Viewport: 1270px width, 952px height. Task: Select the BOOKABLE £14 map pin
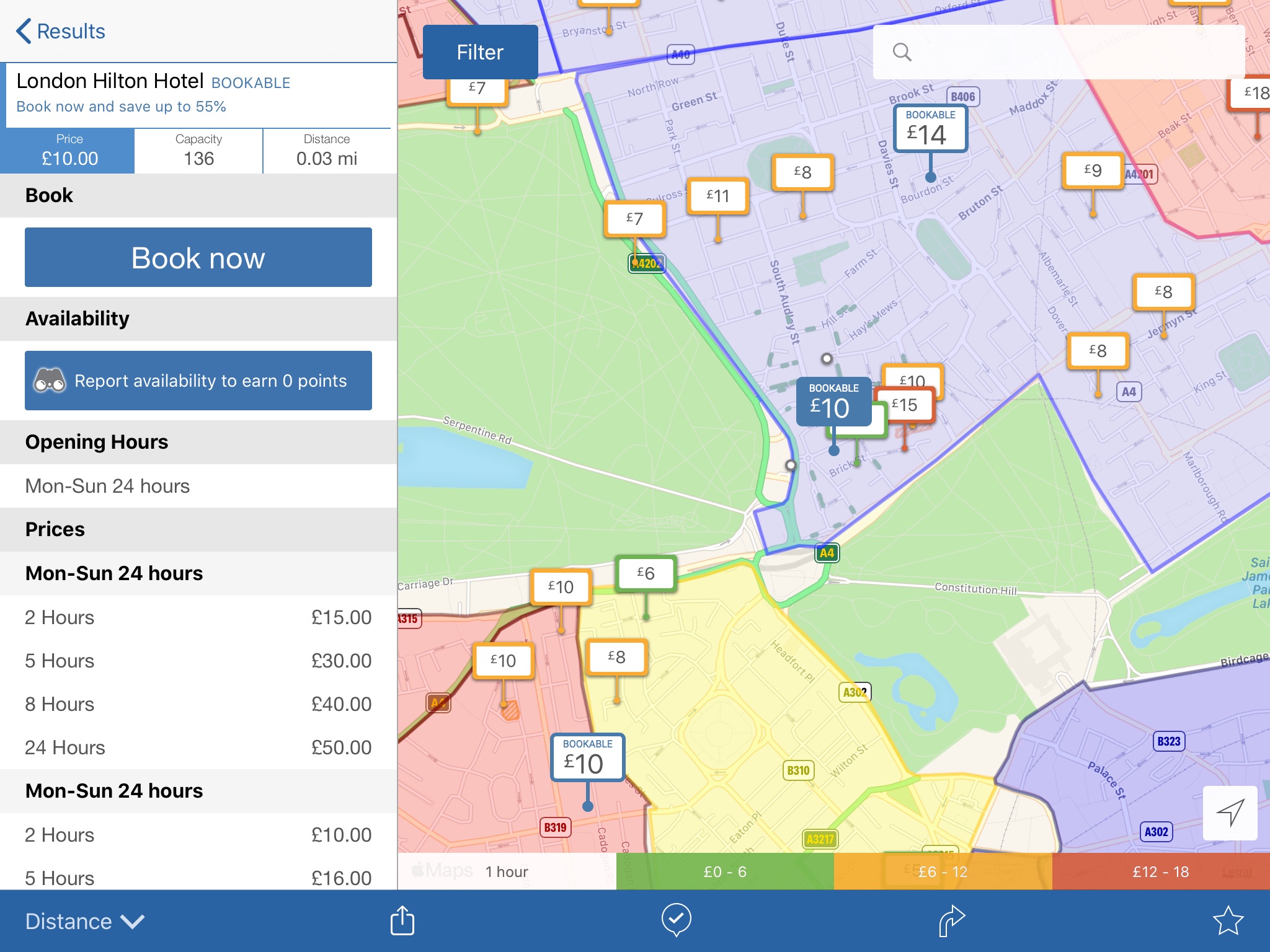pos(930,128)
